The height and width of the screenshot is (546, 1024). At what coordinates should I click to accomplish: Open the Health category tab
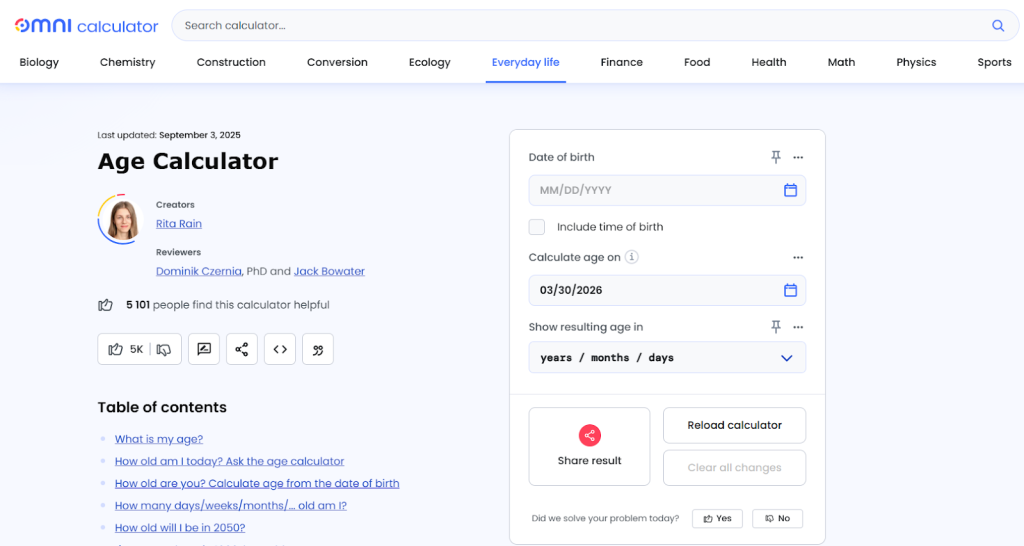click(x=768, y=62)
